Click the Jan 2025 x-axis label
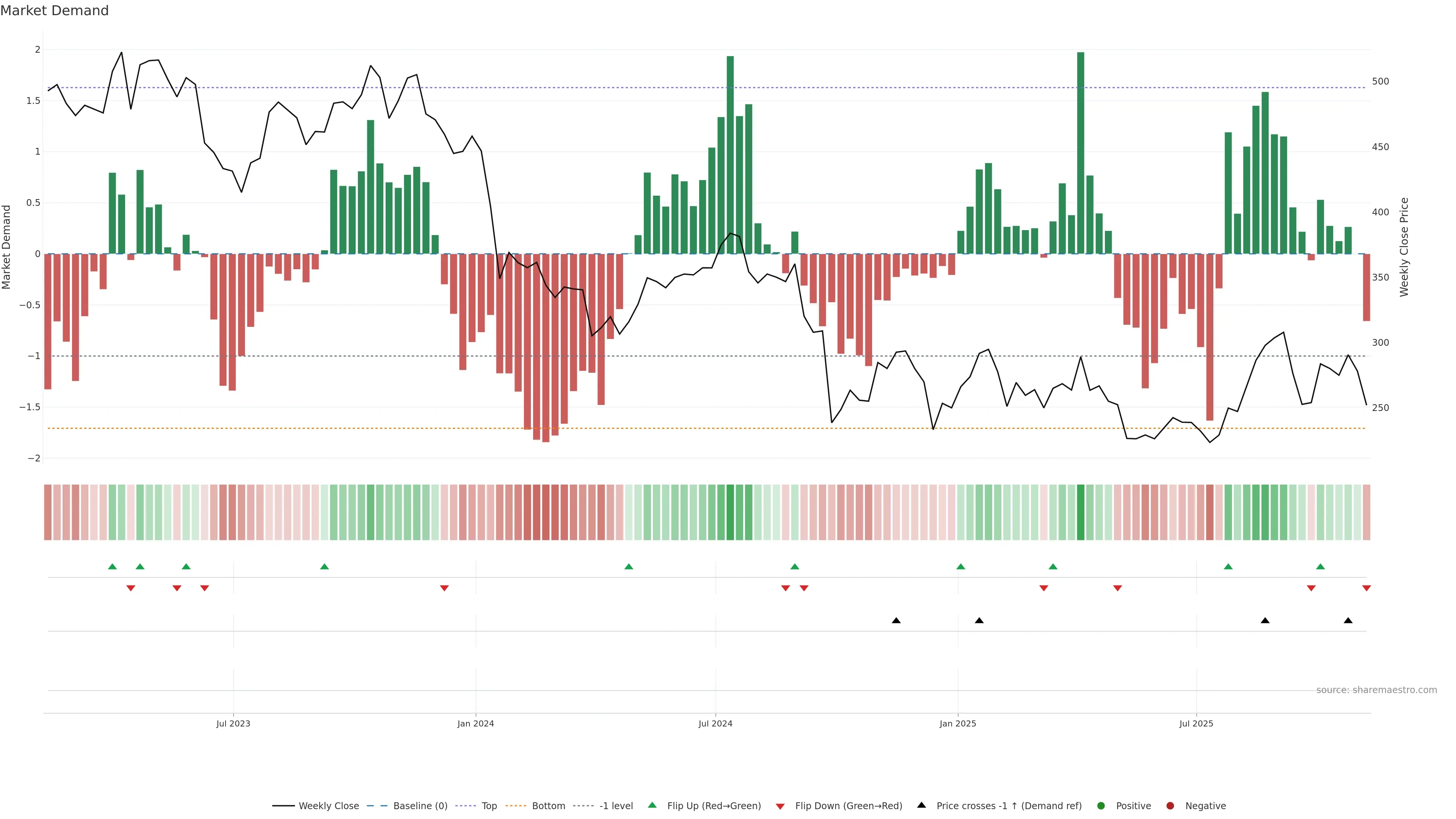 click(957, 723)
